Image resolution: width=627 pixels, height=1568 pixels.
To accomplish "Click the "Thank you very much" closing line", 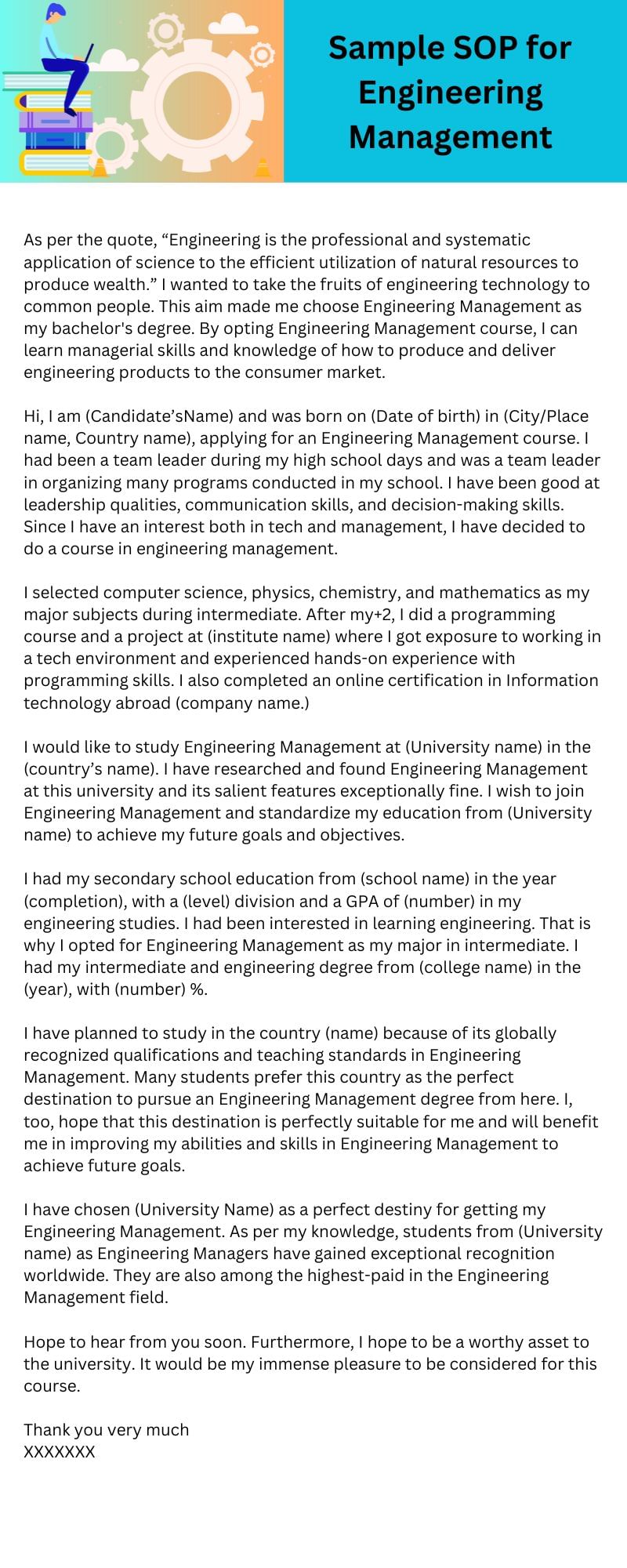I will [x=107, y=1429].
